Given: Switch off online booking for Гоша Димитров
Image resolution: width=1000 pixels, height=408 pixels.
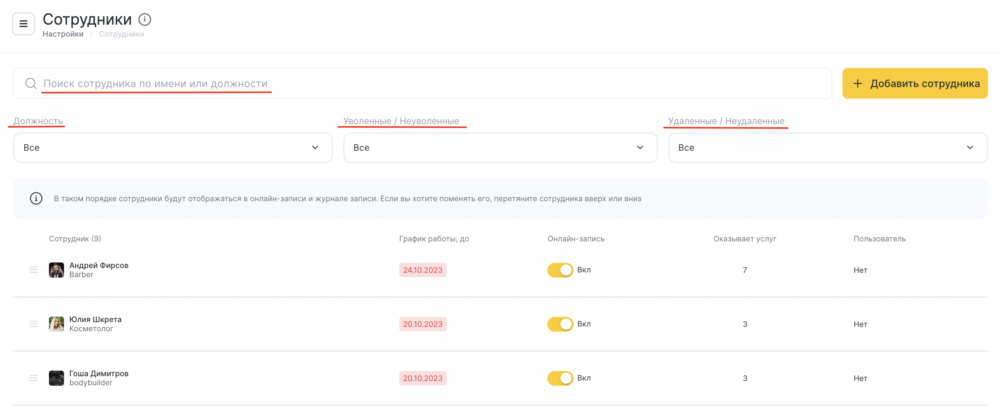Looking at the screenshot, I should tap(560, 378).
